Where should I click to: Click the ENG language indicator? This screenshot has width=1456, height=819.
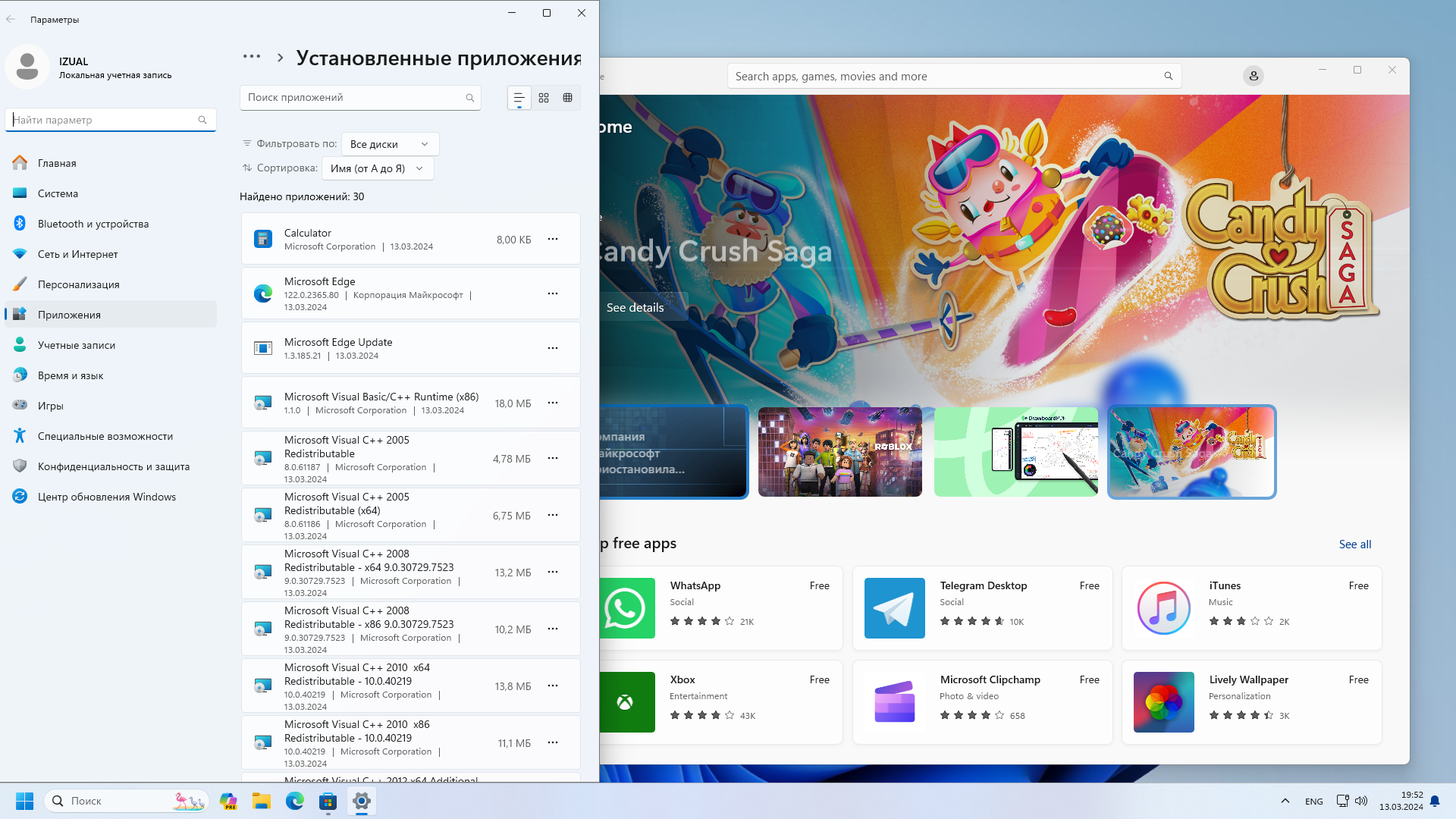pos(1314,801)
